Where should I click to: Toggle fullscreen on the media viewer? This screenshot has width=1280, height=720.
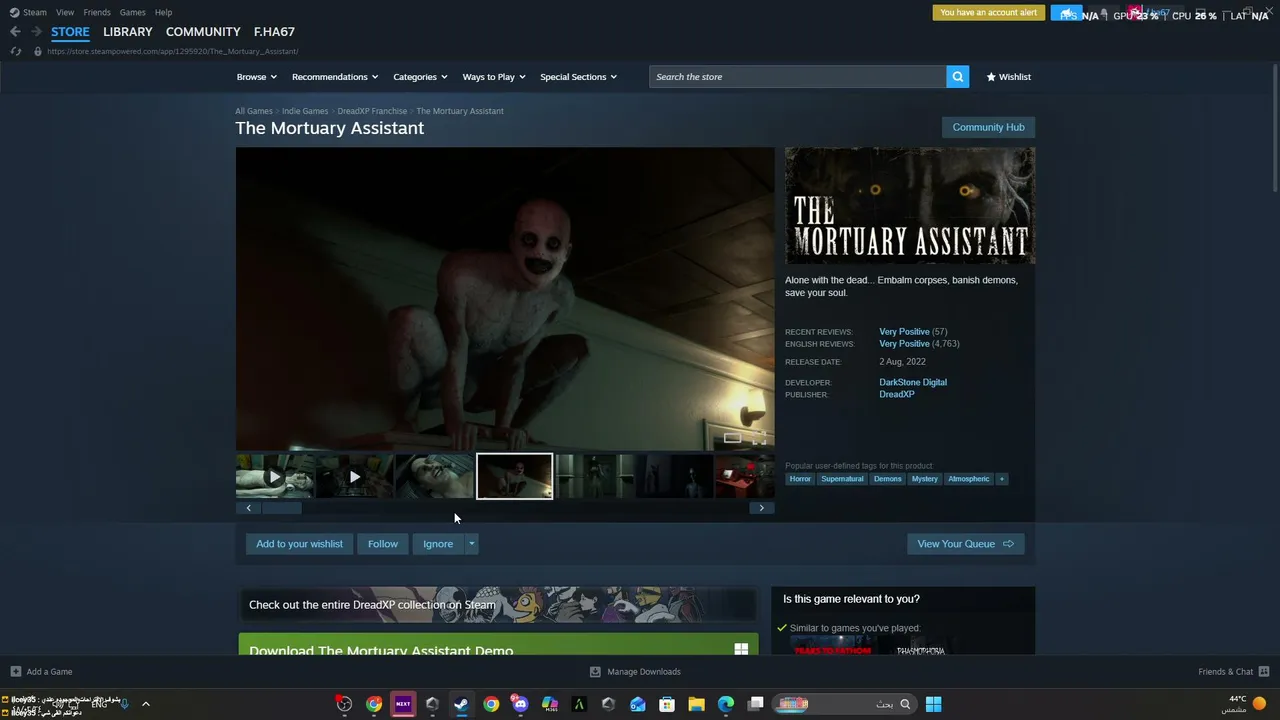[759, 438]
